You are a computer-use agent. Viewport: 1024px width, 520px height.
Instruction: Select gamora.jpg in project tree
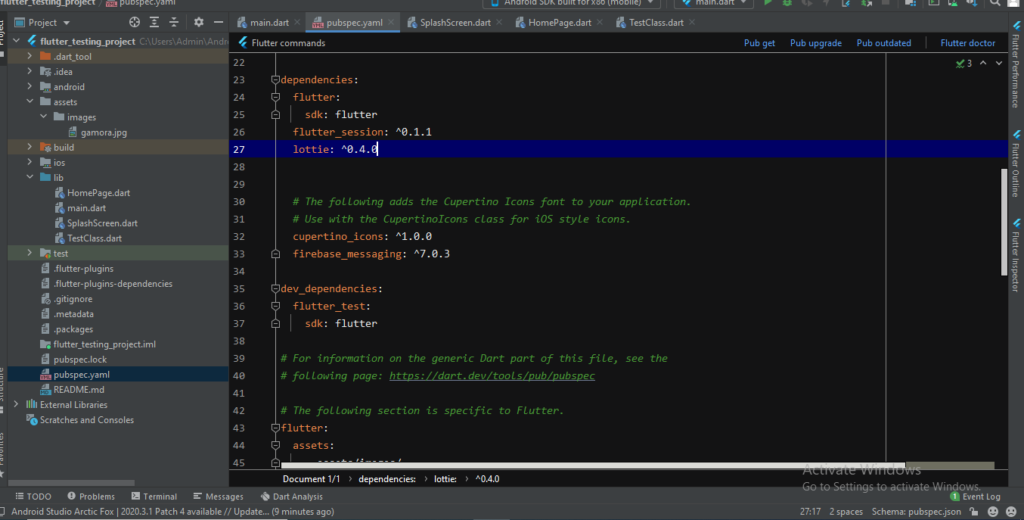97,132
